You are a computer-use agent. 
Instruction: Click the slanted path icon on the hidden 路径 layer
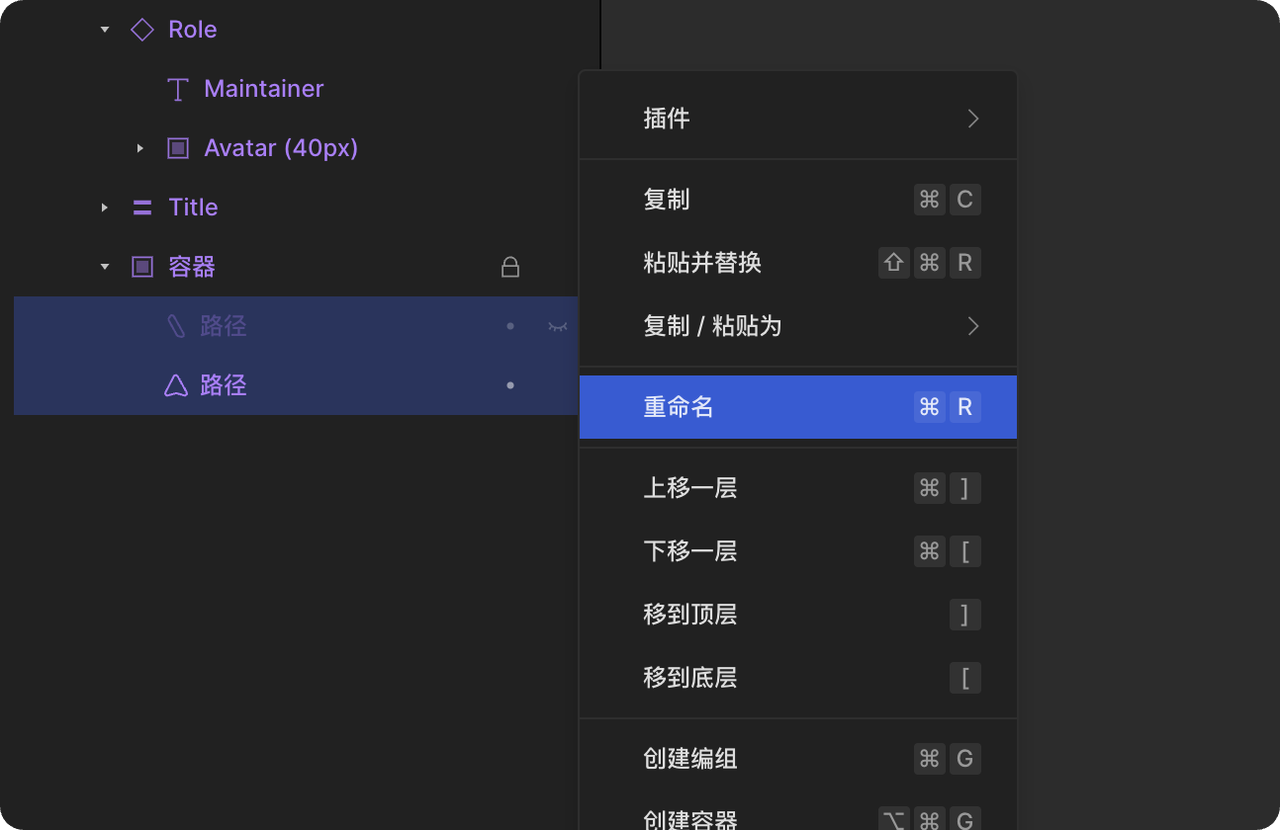pos(176,326)
